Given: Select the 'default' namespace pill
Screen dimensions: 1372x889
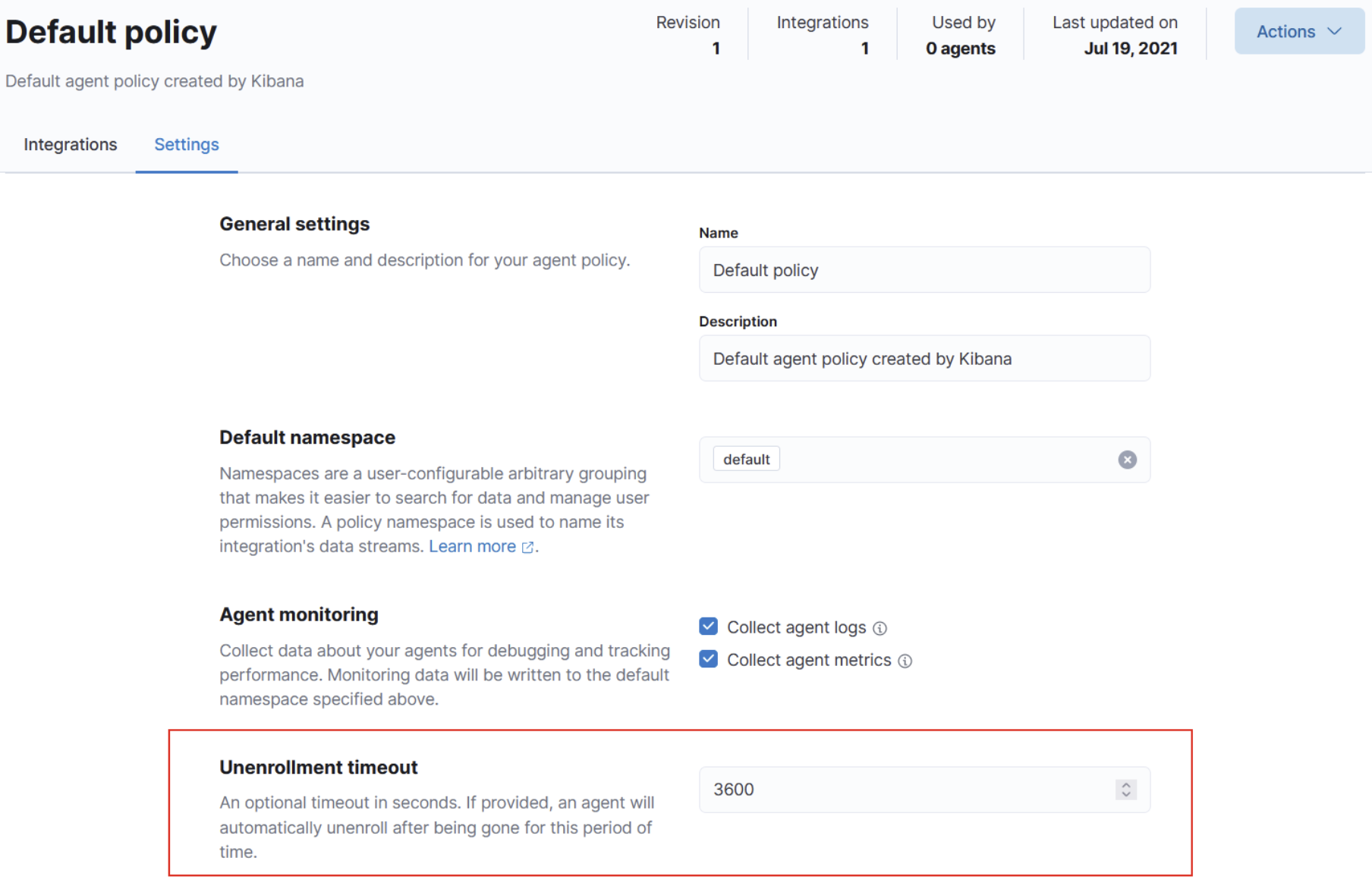Looking at the screenshot, I should (x=746, y=460).
